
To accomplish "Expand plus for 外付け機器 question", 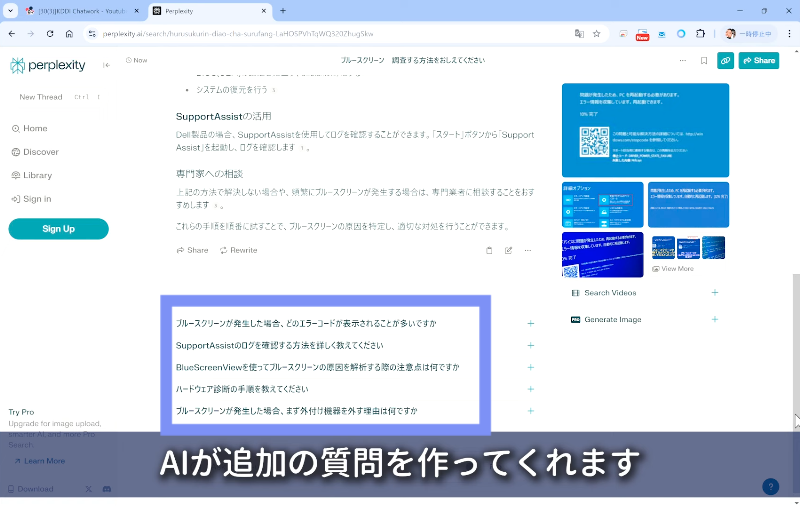I will (x=531, y=411).
